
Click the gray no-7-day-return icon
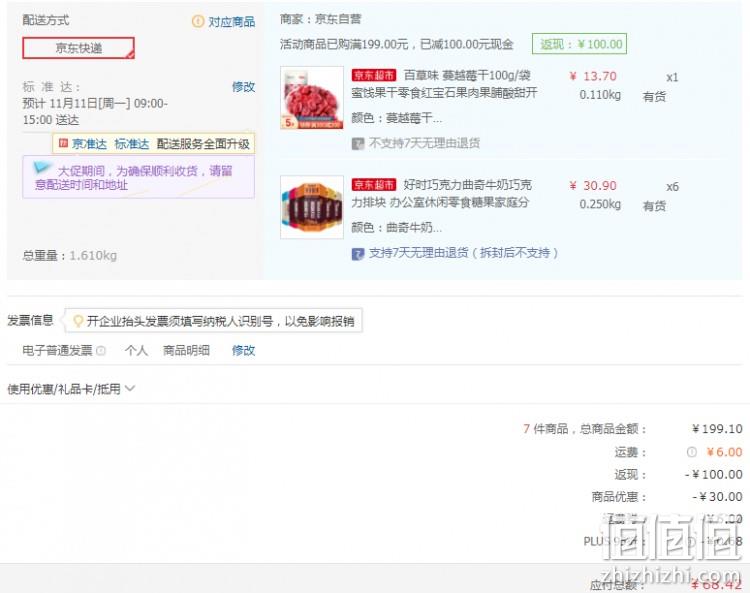[358, 143]
